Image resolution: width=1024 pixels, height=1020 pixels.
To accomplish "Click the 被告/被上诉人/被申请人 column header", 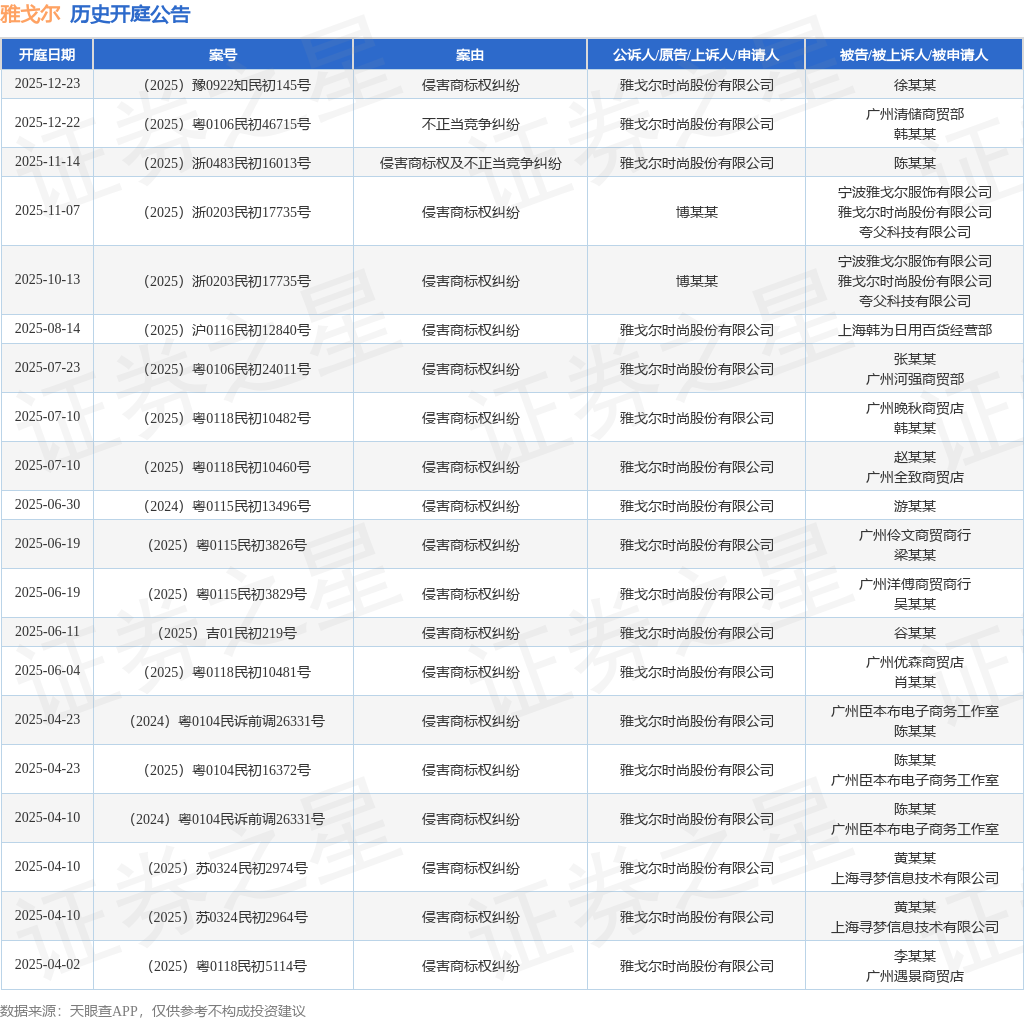I will pyautogui.click(x=914, y=55).
